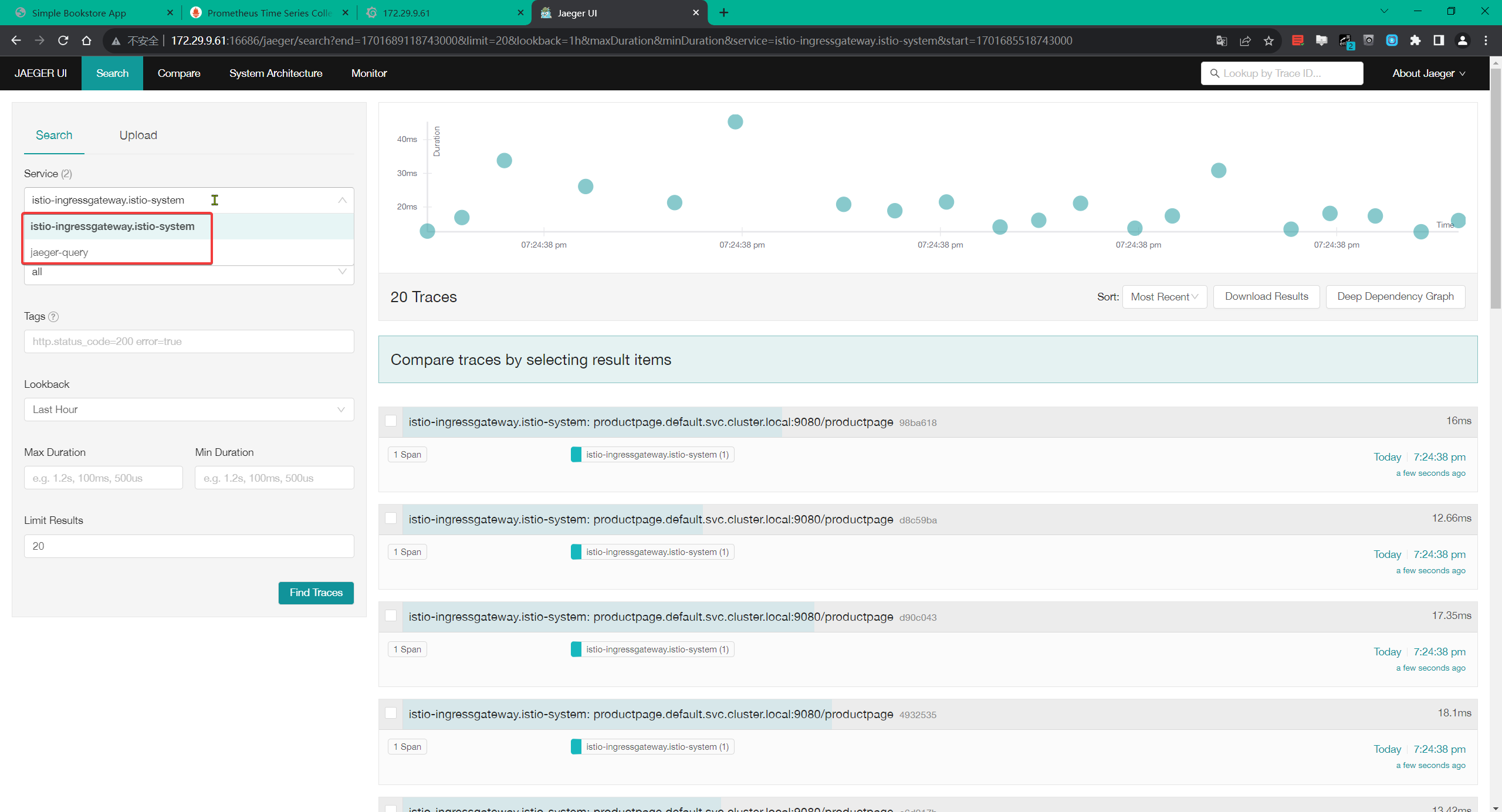Open Deep Dependency Graph
The height and width of the screenshot is (812, 1502).
[x=1395, y=297]
